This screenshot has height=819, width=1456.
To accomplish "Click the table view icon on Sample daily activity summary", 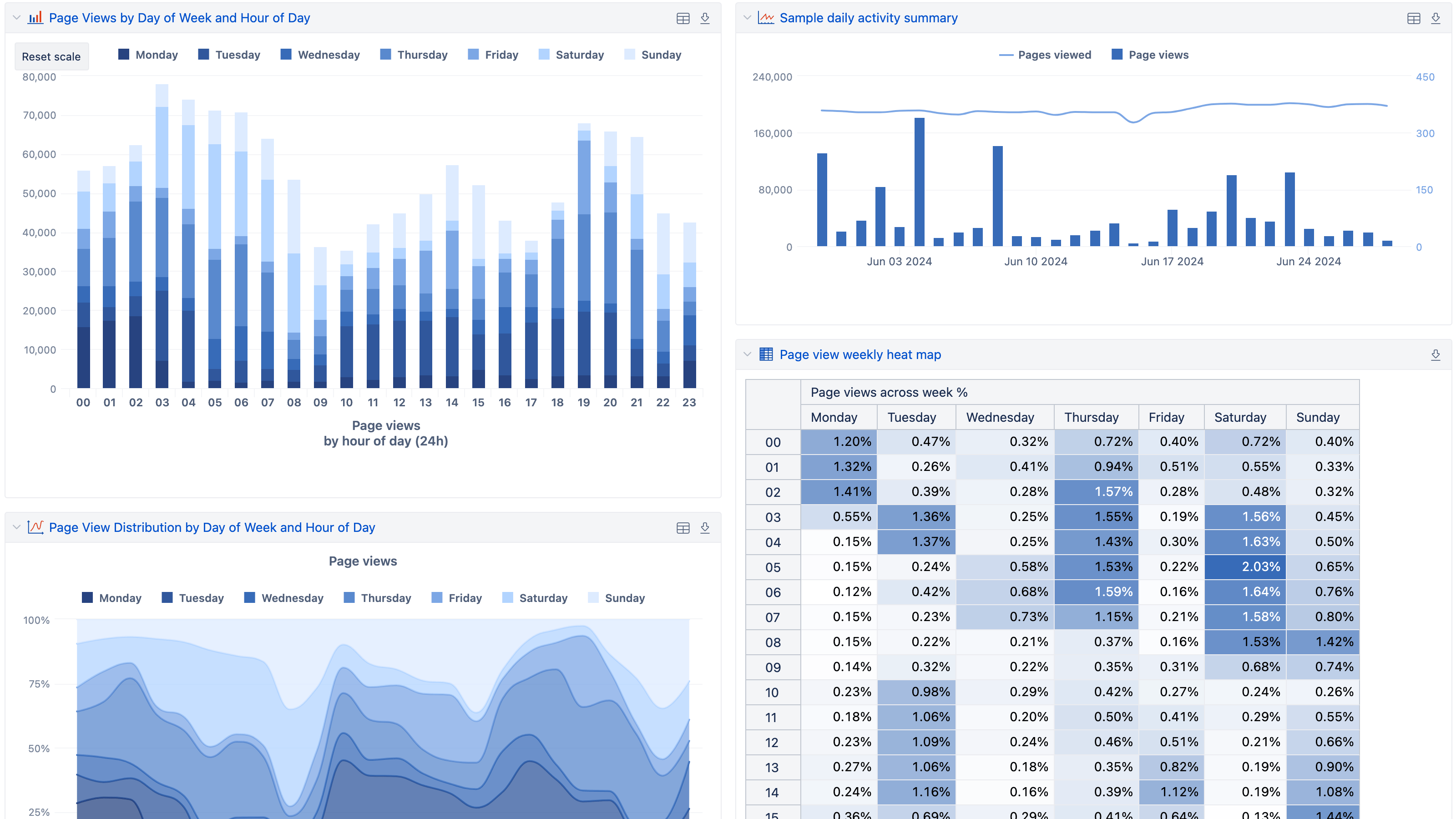I will point(1414,18).
